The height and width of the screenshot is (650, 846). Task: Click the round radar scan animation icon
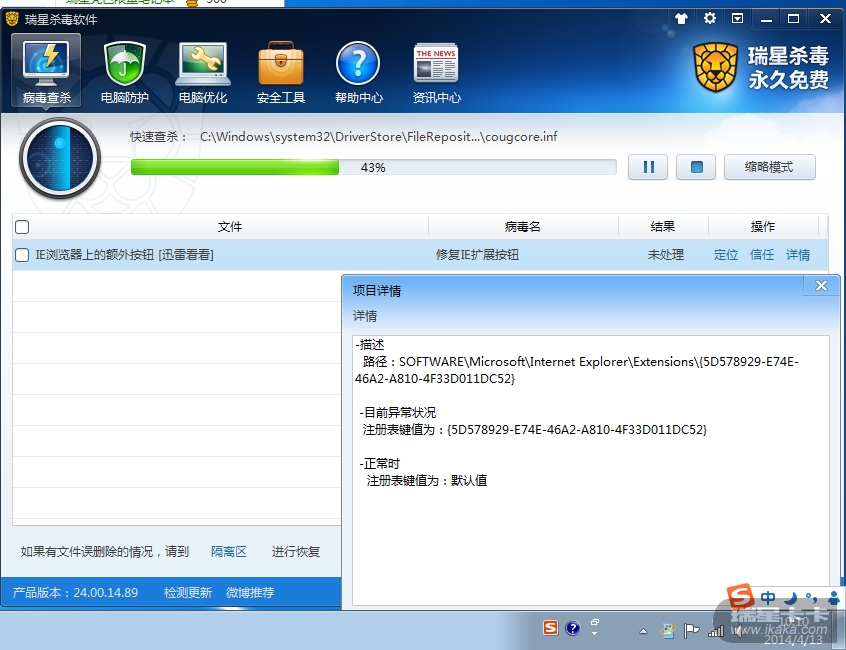click(60, 159)
